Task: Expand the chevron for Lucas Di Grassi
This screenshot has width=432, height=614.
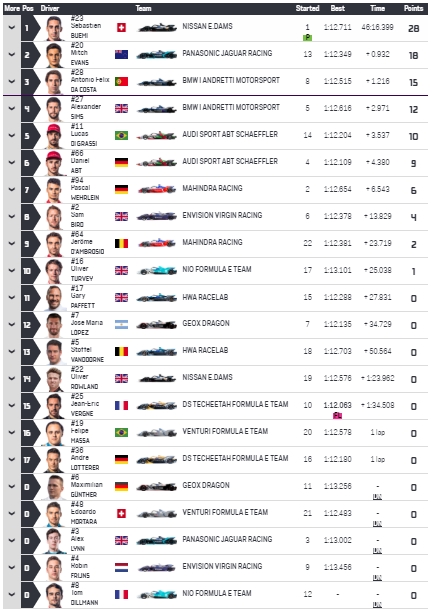Action: (x=12, y=135)
